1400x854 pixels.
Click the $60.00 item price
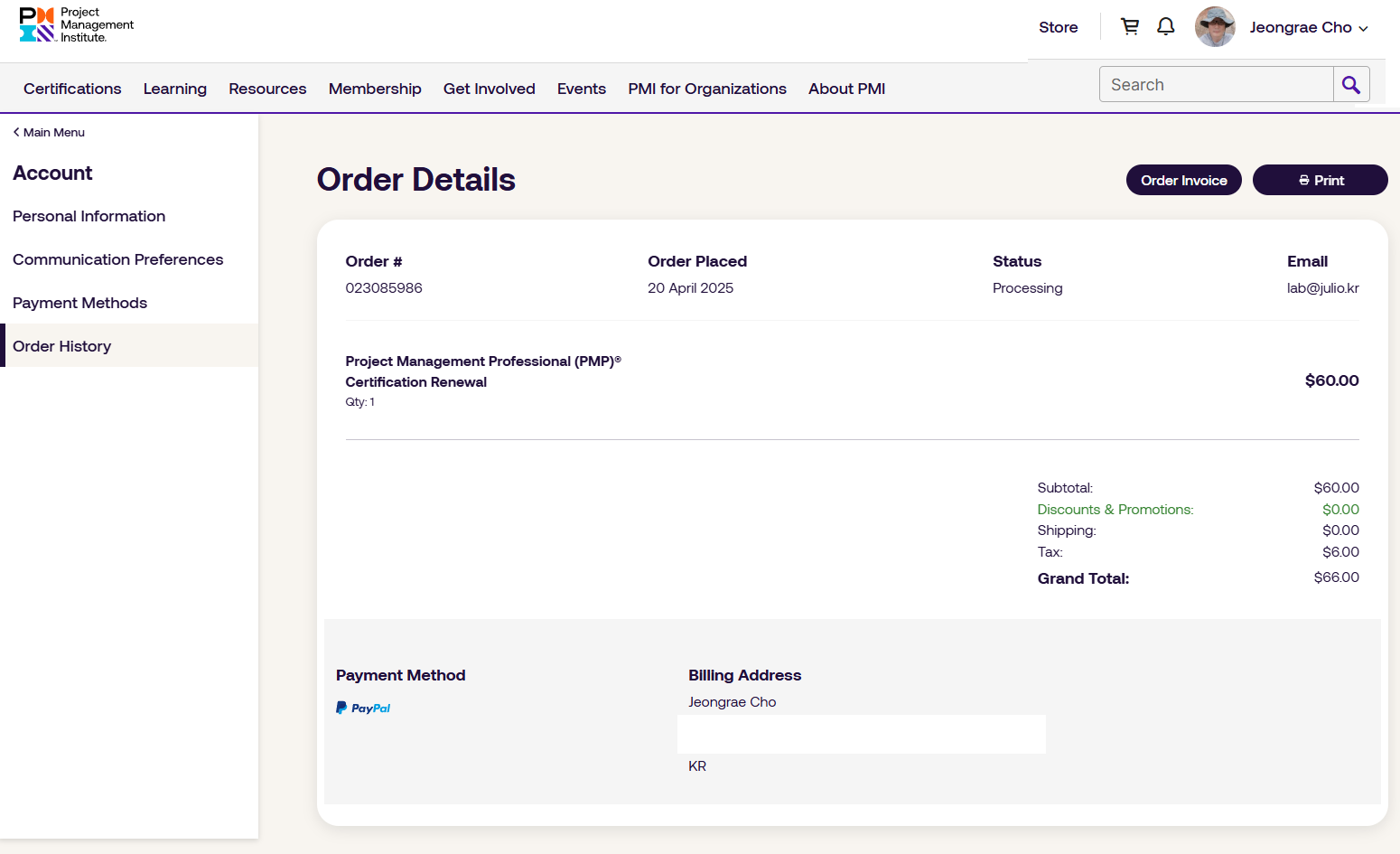[x=1332, y=380]
